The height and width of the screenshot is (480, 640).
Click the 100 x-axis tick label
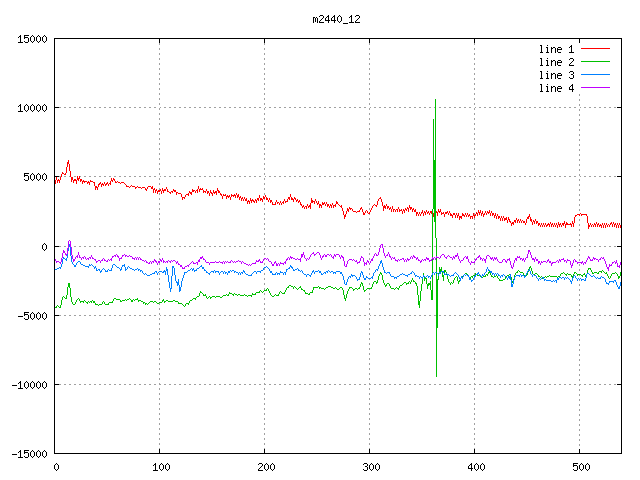click(x=160, y=467)
